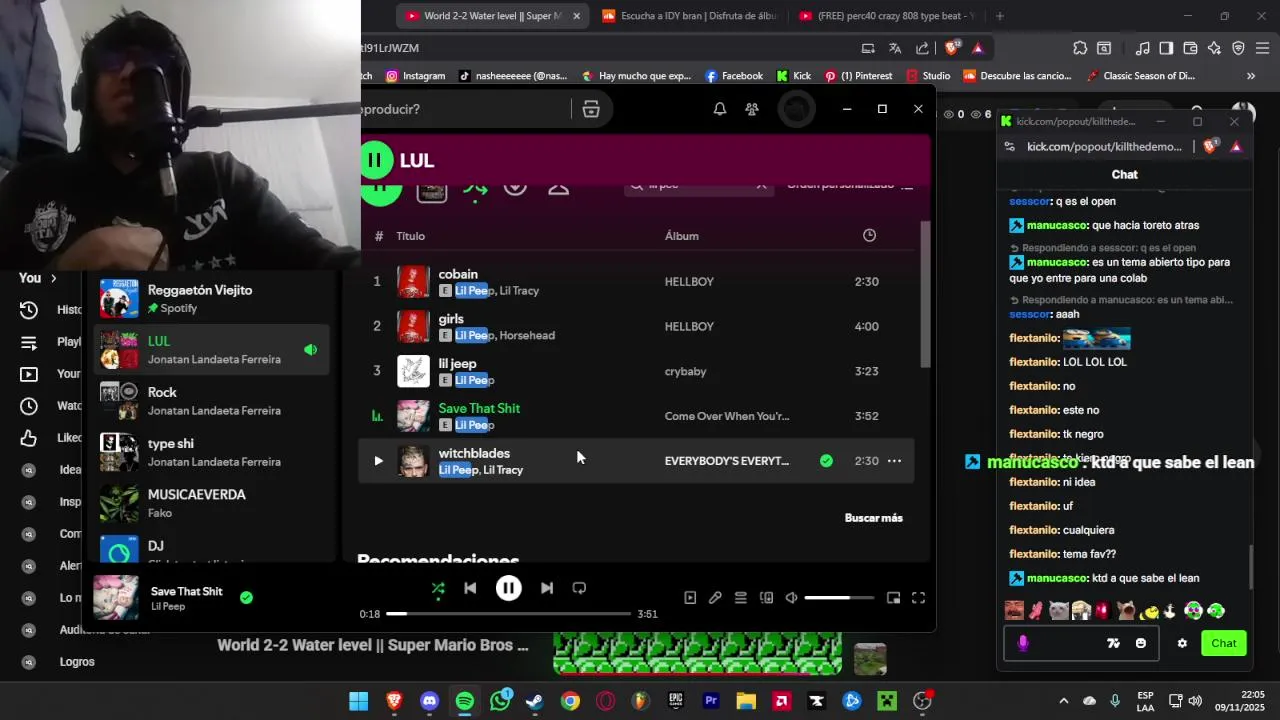Sort tracks by the Álbum column

pos(682,236)
